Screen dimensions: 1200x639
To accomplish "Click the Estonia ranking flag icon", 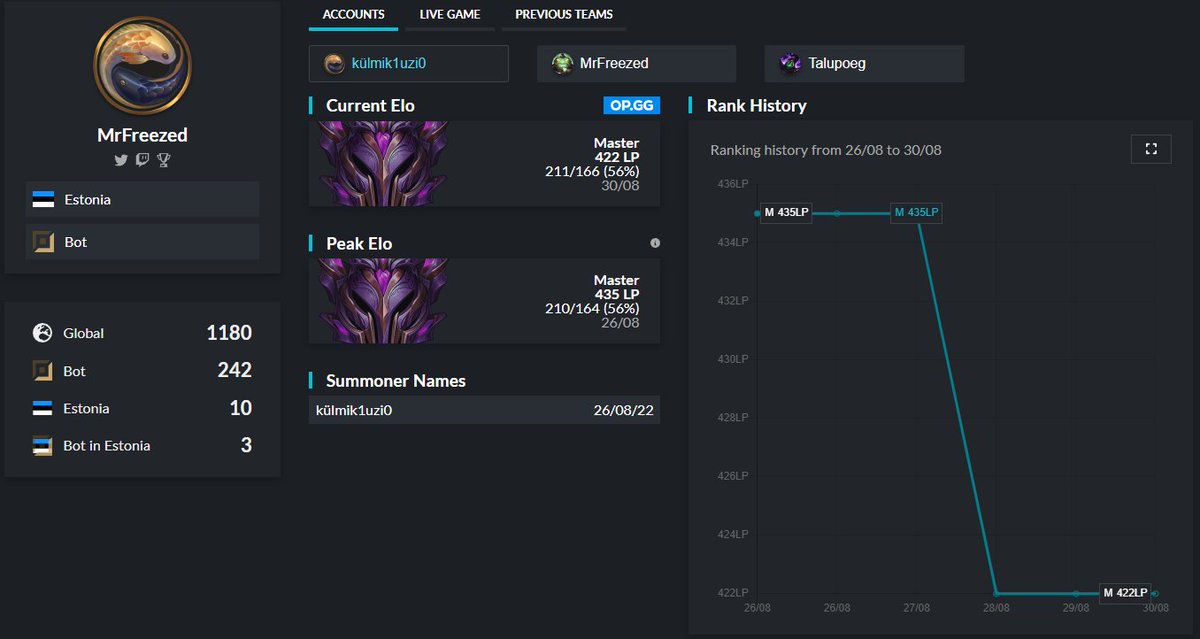I will click(42, 408).
